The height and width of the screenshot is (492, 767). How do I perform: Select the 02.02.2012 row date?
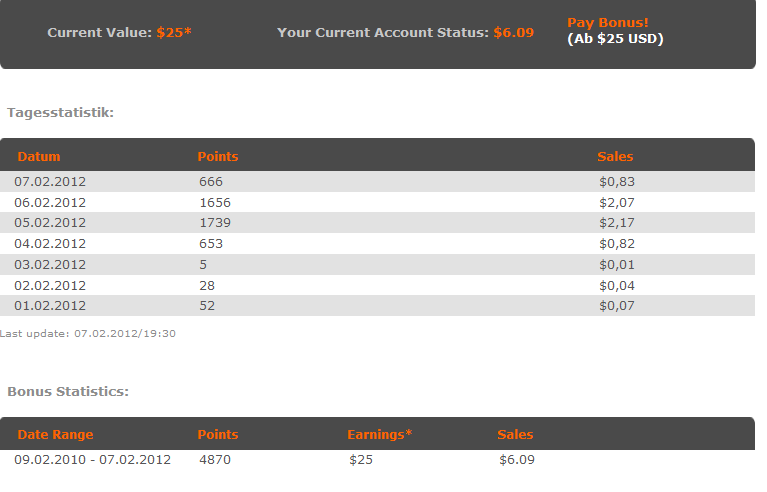tap(50, 285)
